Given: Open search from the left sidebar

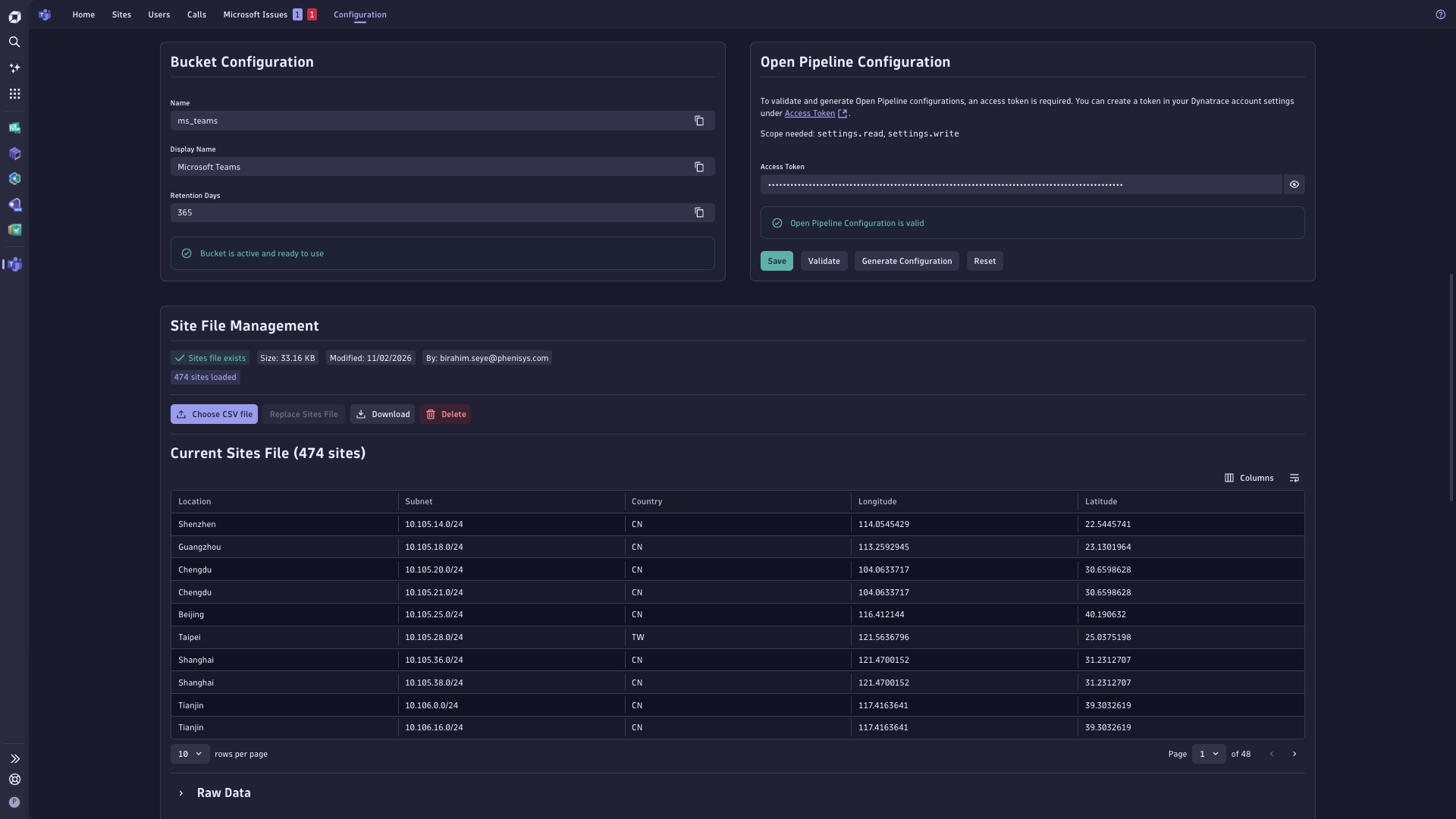Looking at the screenshot, I should point(14,42).
